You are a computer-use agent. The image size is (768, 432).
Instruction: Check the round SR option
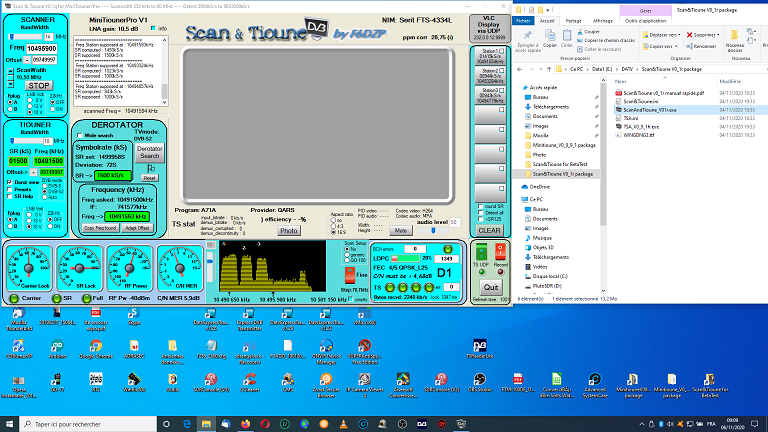(x=480, y=207)
